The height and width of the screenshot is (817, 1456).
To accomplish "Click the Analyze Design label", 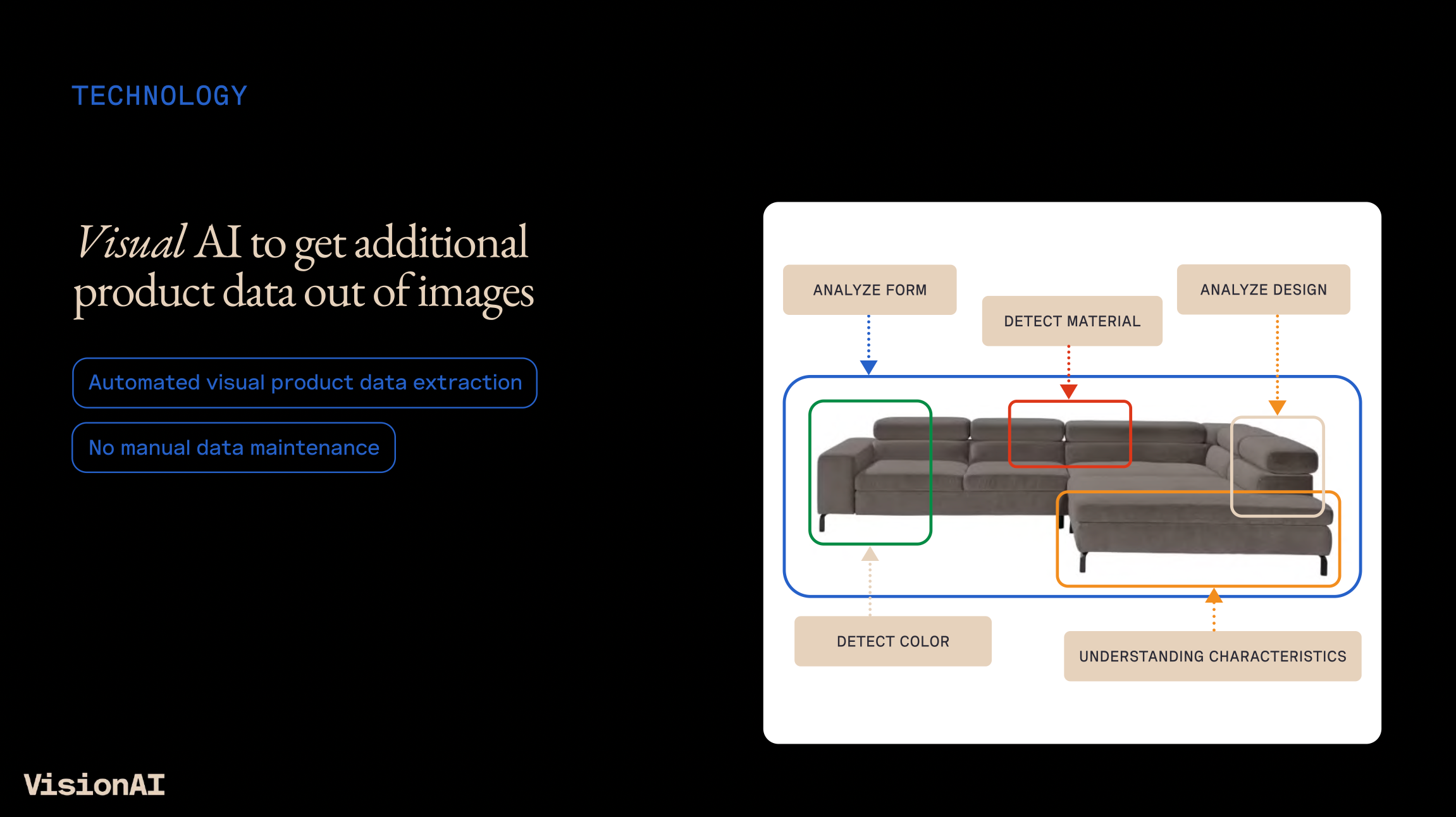I will pyautogui.click(x=1263, y=290).
